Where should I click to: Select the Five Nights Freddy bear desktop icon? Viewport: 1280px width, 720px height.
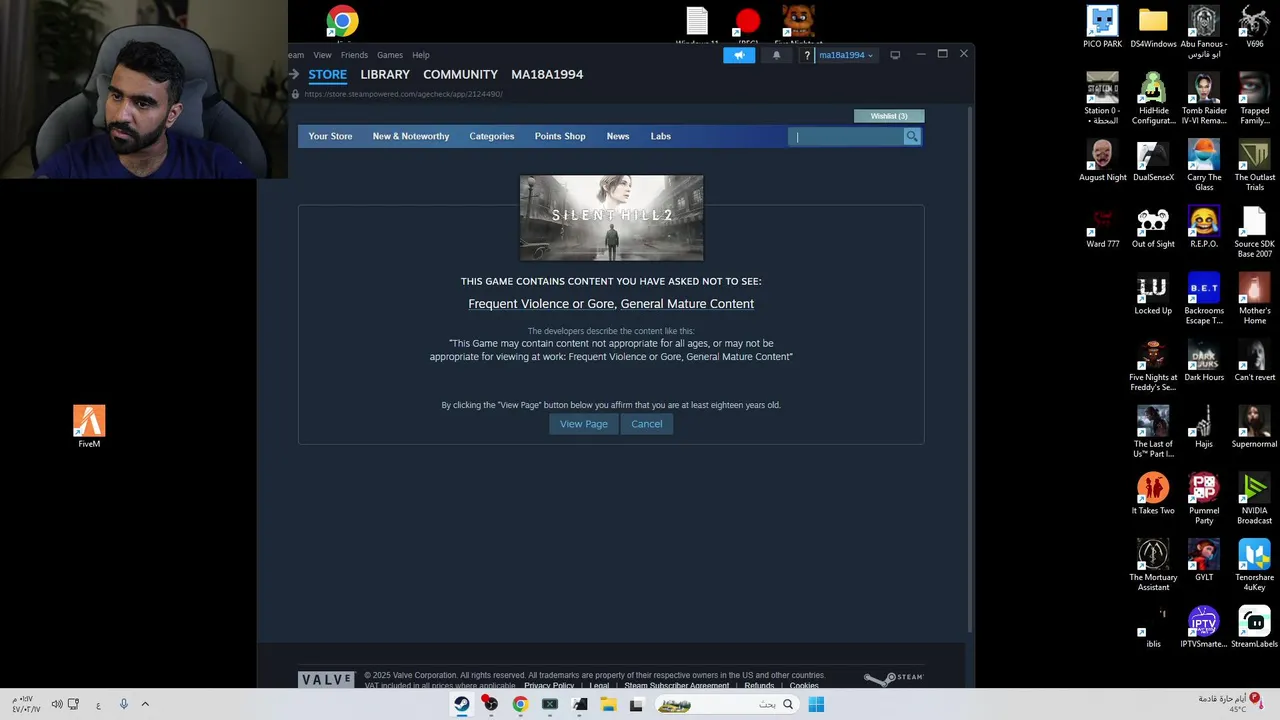(798, 24)
